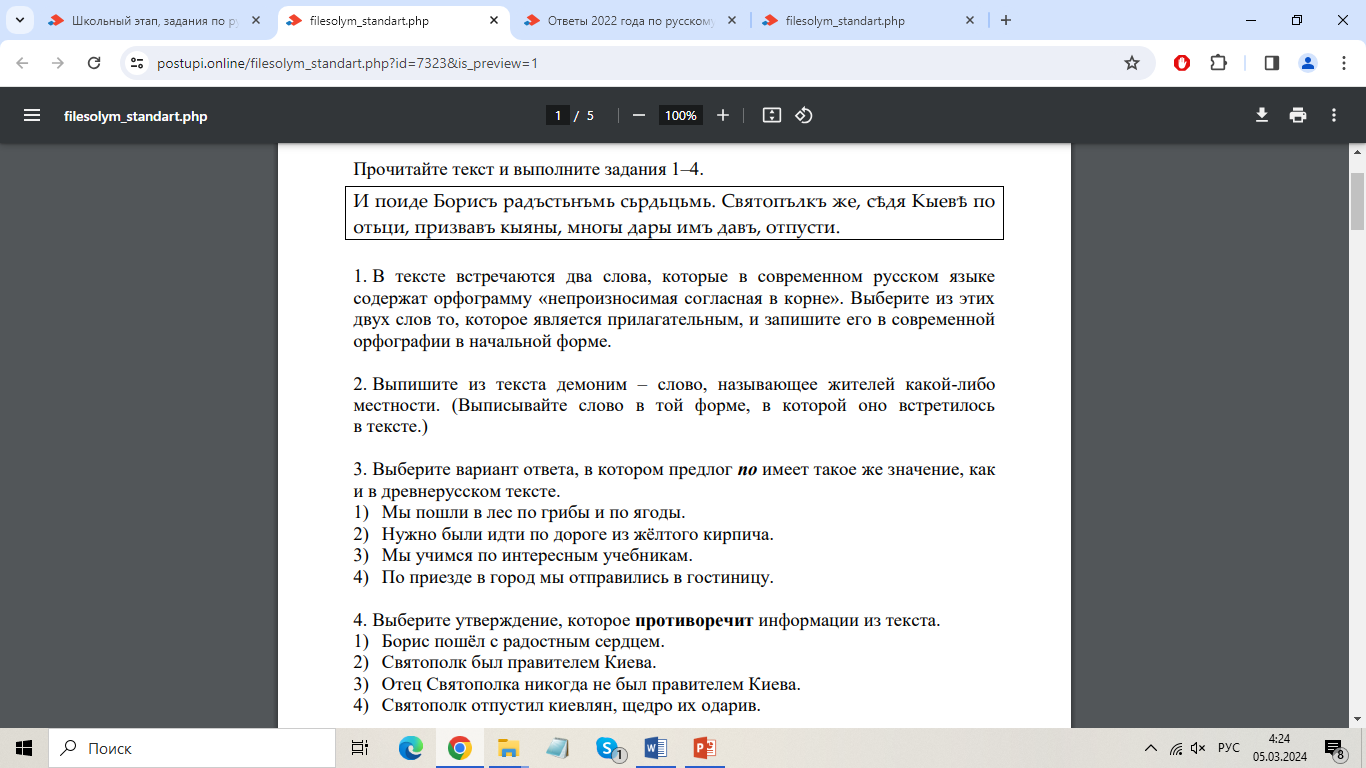
Task: Open Chrome extensions puzzle icon
Action: tap(1218, 63)
